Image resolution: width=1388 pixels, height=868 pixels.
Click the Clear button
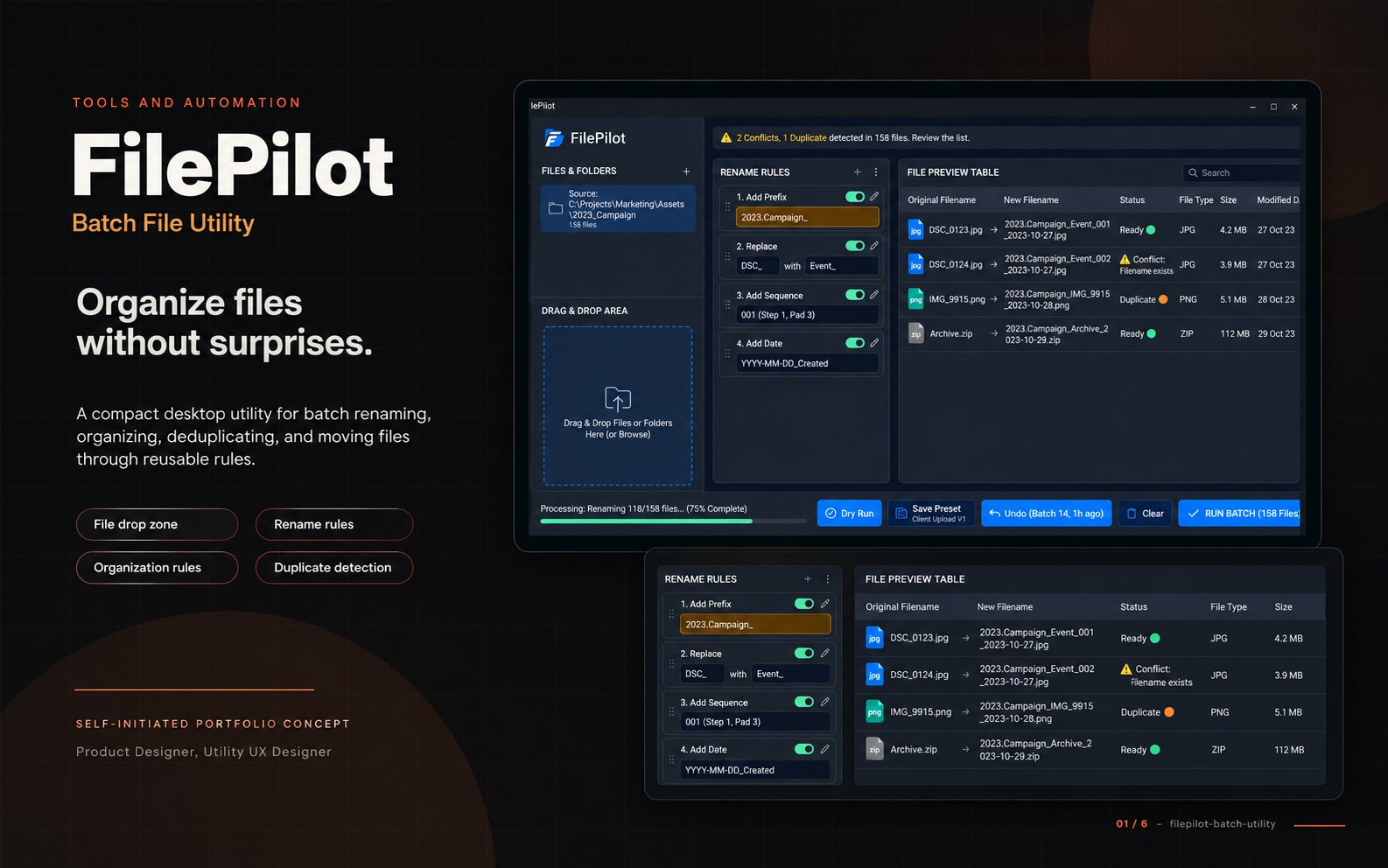[1145, 514]
